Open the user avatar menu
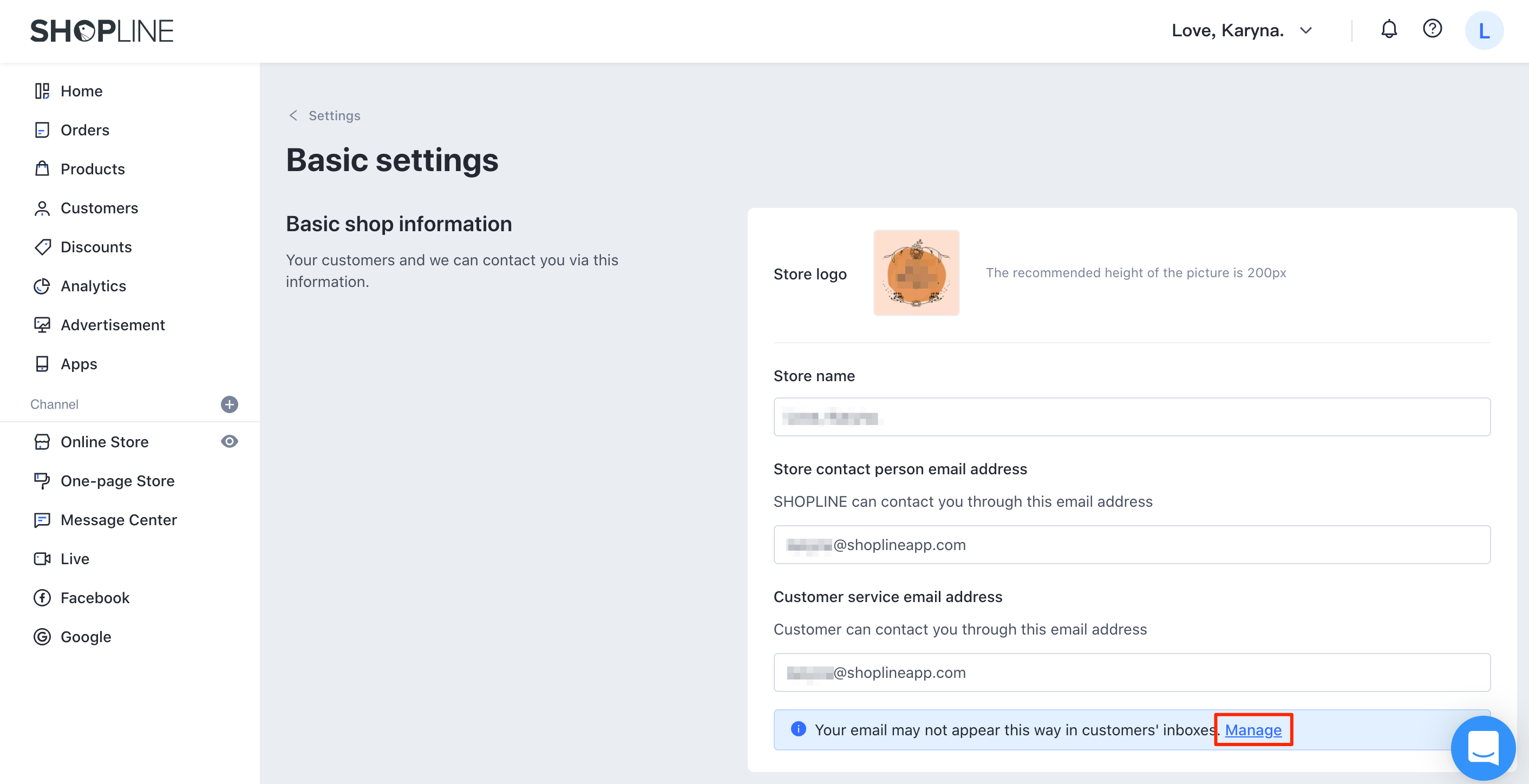The height and width of the screenshot is (784, 1529). point(1484,31)
